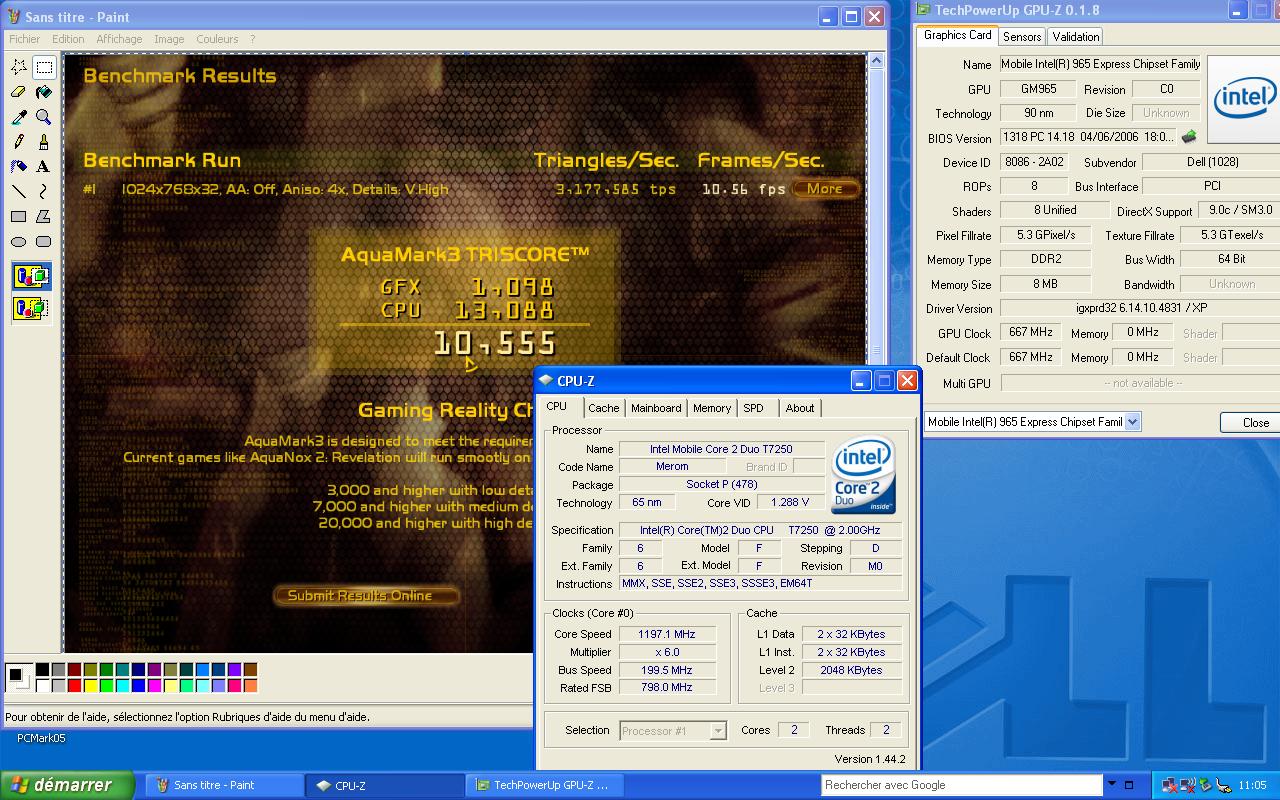Screen dimensions: 1280x800
Task: Open the About tab in CPU-Z
Action: [800, 408]
